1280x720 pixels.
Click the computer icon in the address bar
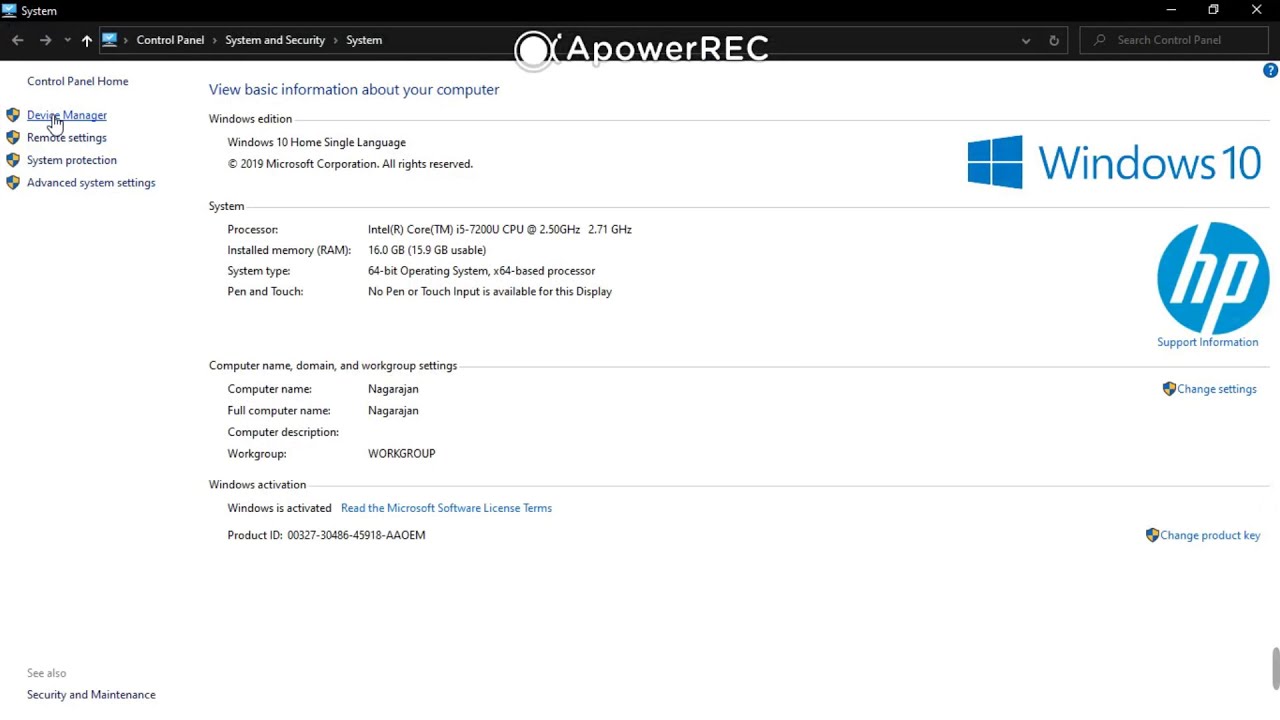click(110, 40)
